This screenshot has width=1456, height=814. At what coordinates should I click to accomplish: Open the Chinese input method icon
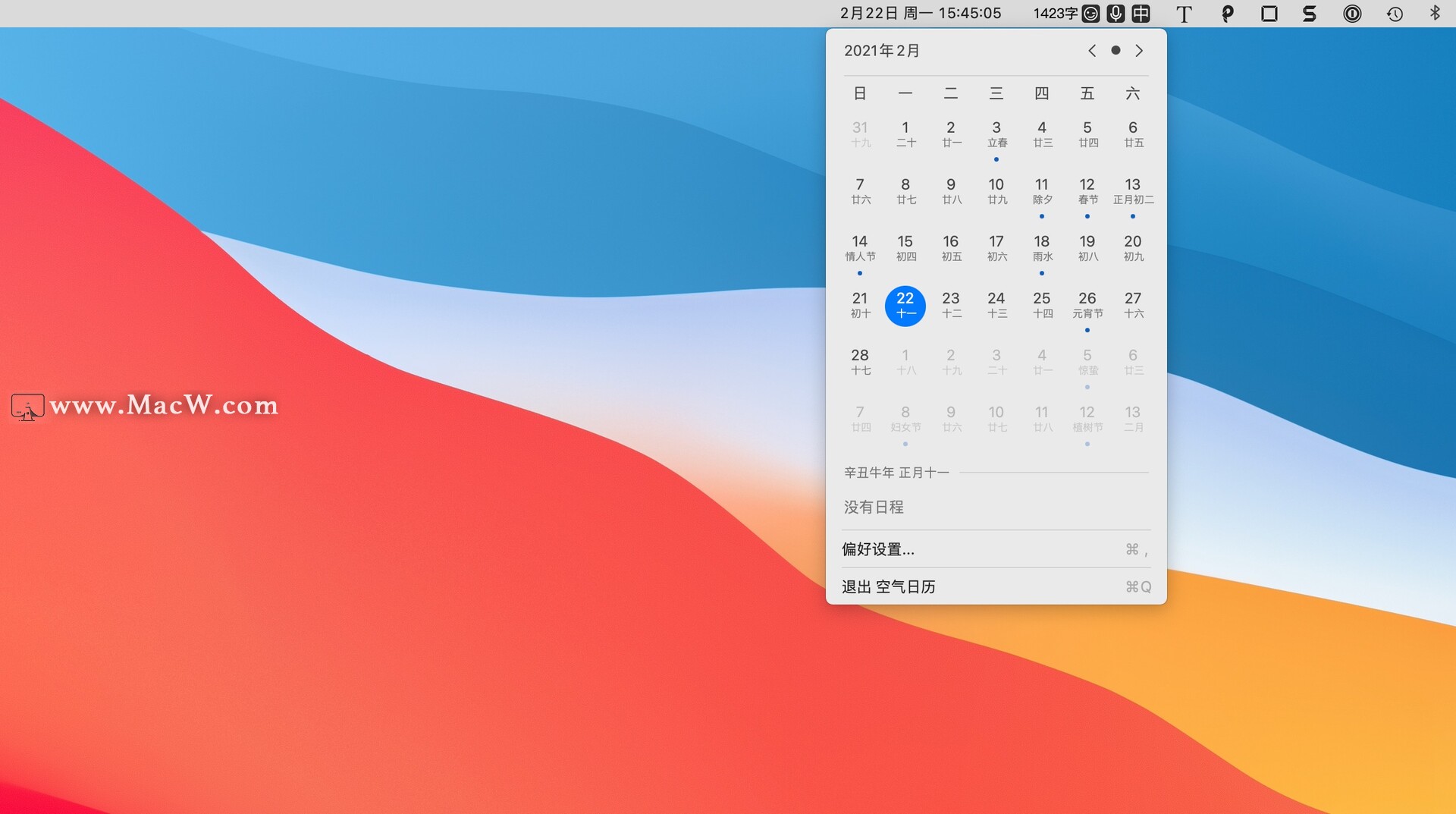(x=1141, y=14)
